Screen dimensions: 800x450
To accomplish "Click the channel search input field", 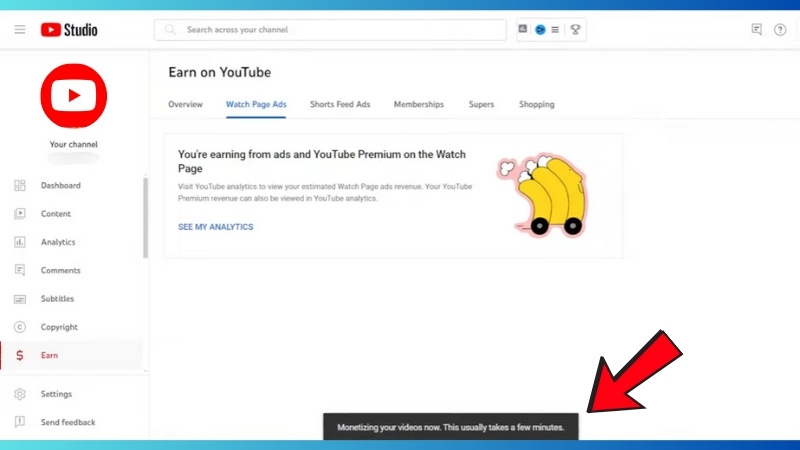I will pyautogui.click(x=340, y=30).
